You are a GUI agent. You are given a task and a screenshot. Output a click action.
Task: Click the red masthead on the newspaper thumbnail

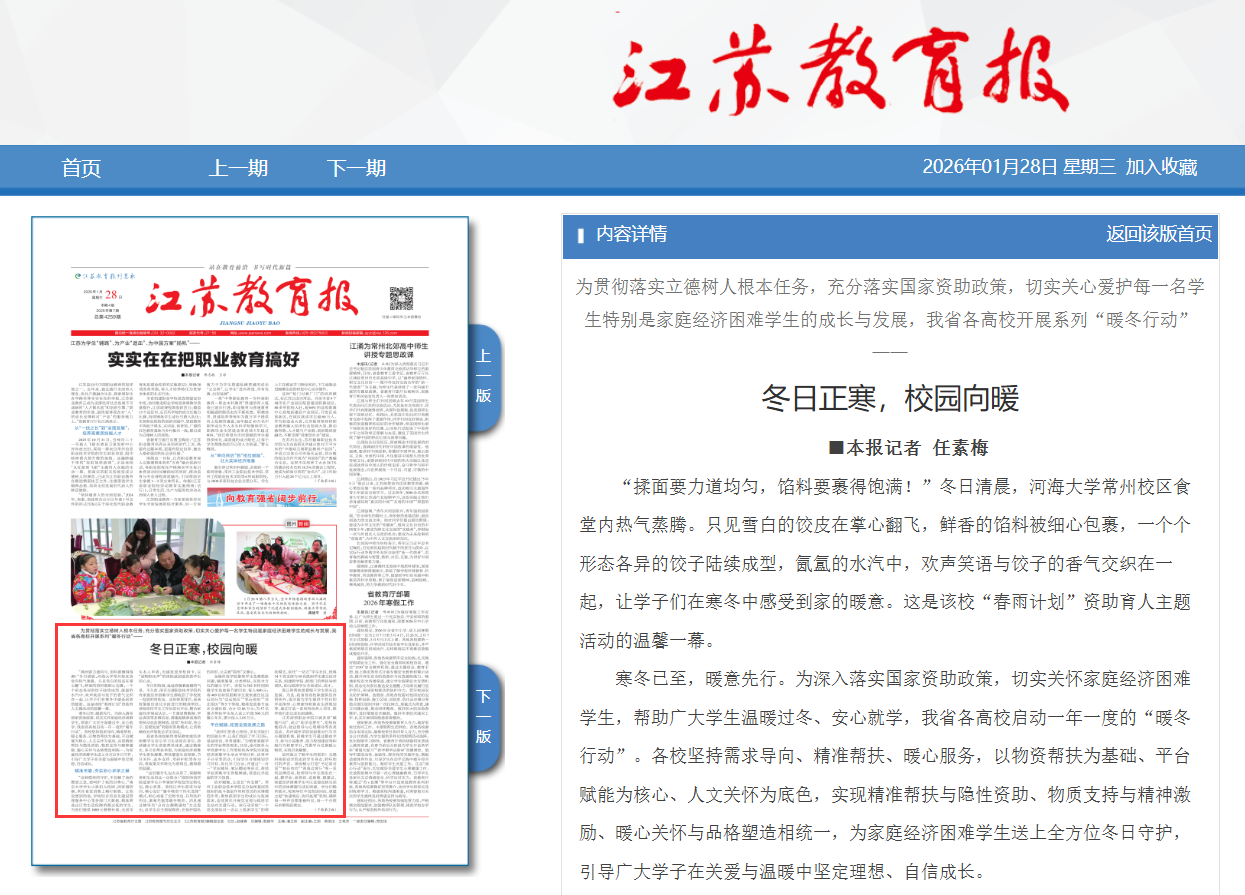pos(251,297)
